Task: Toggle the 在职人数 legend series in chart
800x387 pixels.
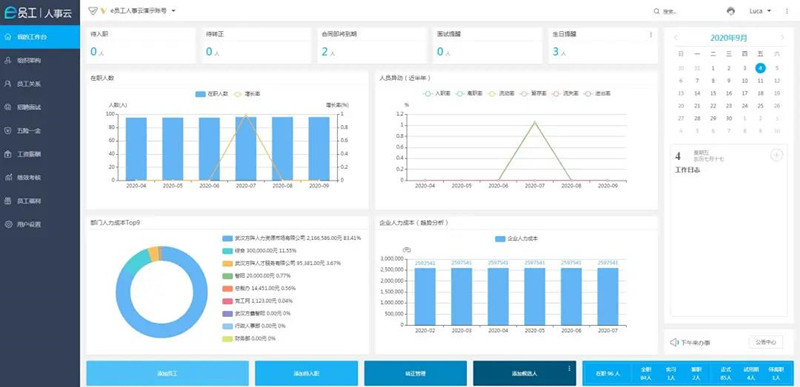Action: (212, 94)
